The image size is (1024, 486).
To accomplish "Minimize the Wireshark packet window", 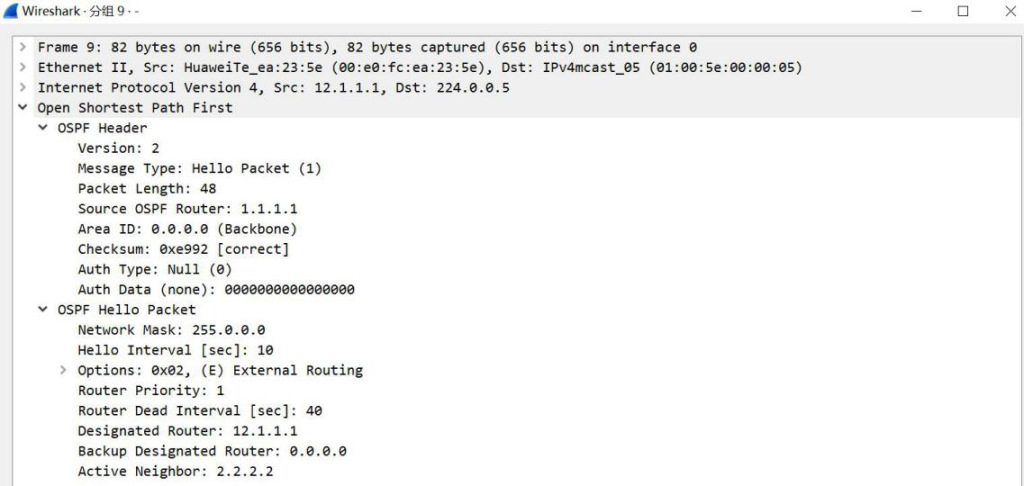I will pos(916,11).
